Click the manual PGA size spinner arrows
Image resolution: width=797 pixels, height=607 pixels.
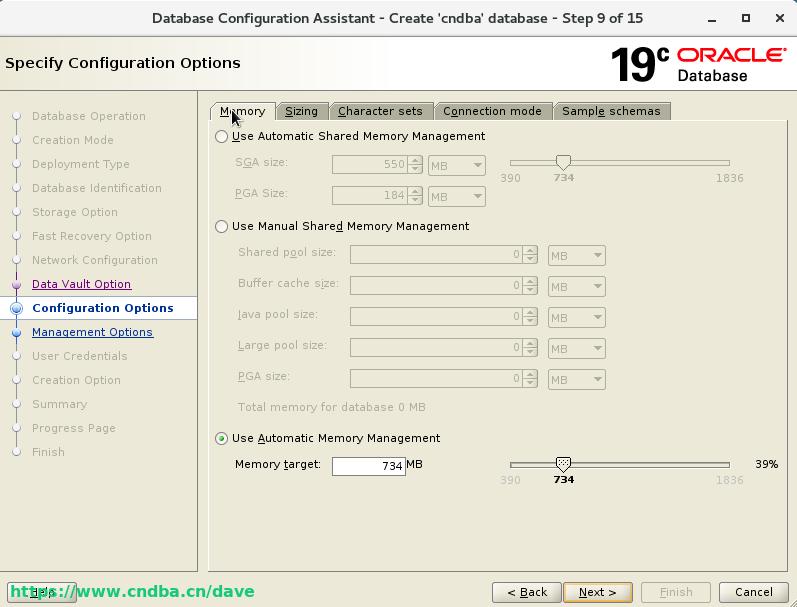coord(530,379)
